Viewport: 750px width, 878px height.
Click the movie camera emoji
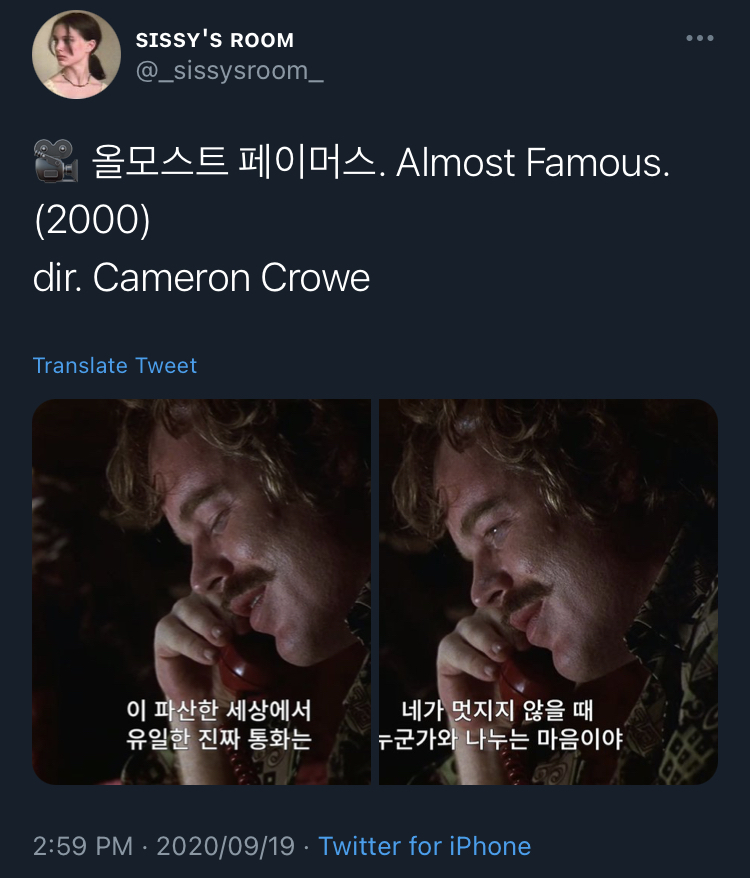55,161
